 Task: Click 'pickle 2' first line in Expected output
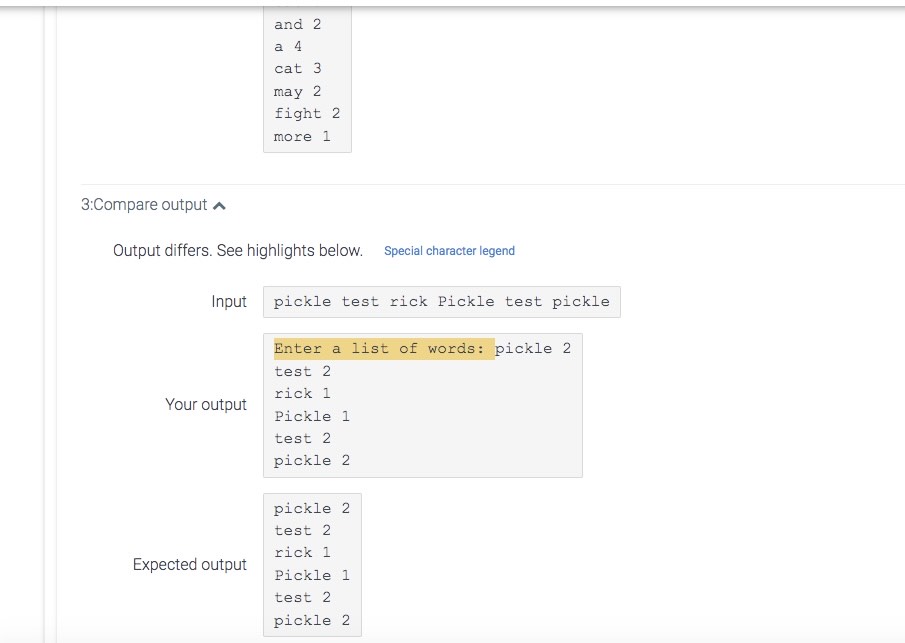coord(312,509)
